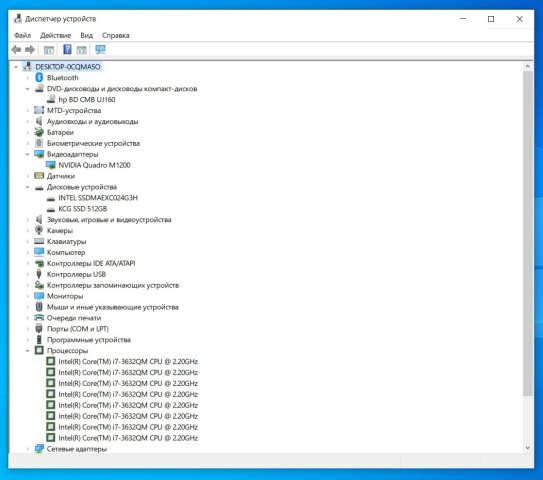The height and width of the screenshot is (480, 543).
Task: Click the Камеры webcam icon
Action: (x=39, y=230)
